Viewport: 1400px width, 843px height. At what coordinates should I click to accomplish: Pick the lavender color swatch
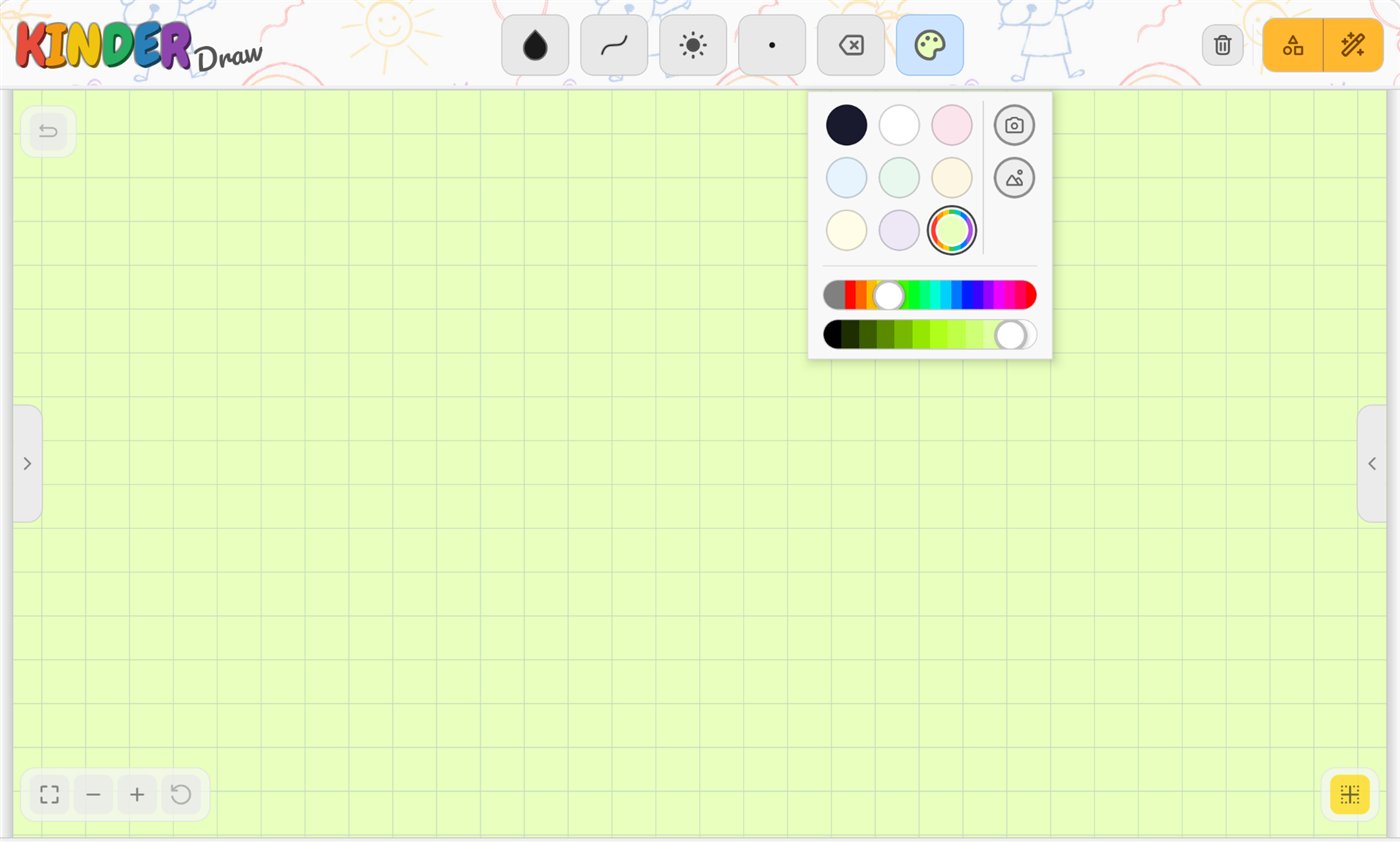(899, 230)
